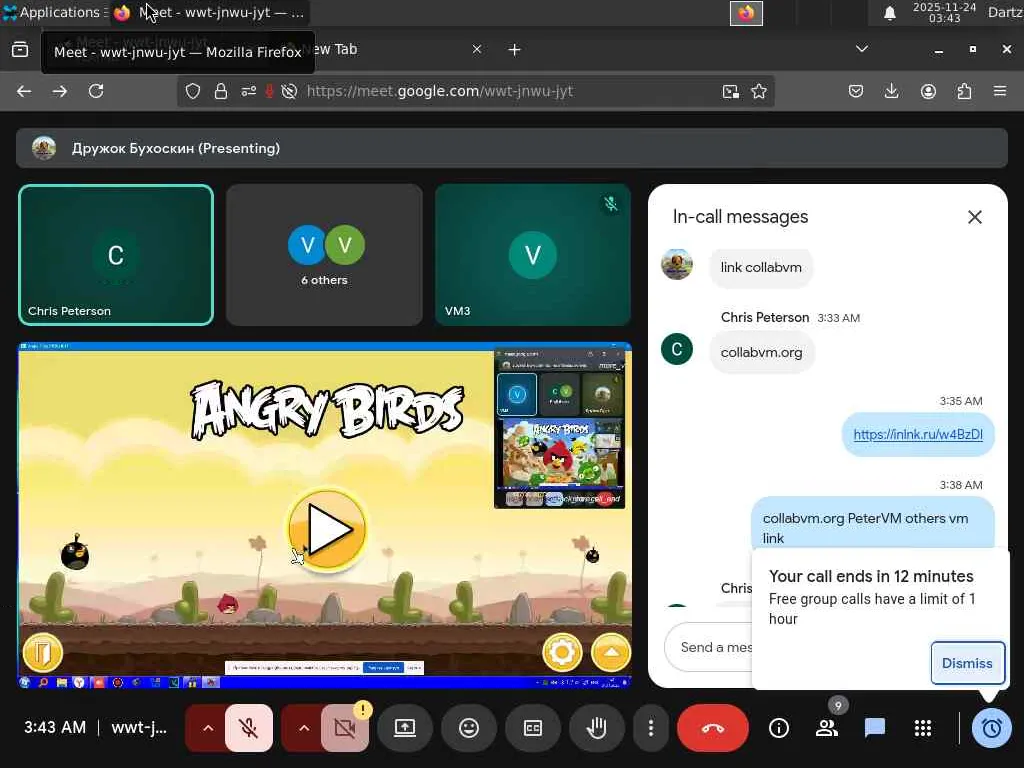The width and height of the screenshot is (1024, 768).
Task: Close the In-call messages panel
Action: coord(974,217)
